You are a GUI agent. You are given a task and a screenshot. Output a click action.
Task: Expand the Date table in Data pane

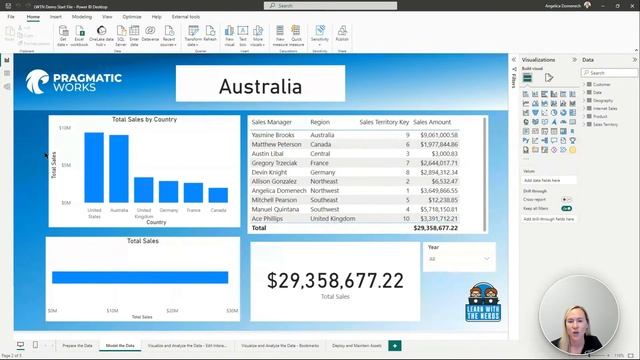(584, 93)
